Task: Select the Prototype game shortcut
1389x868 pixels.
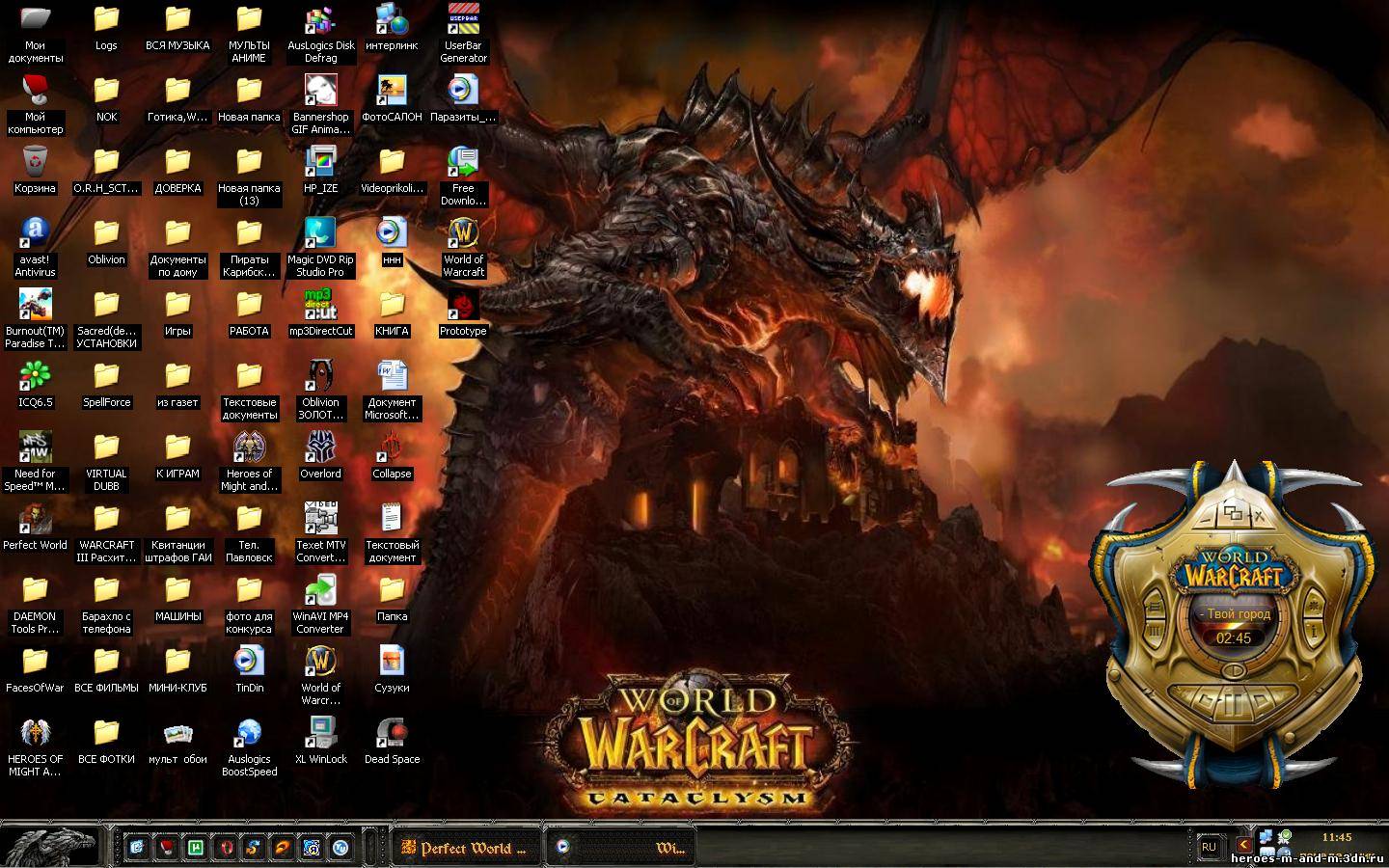Action: coord(463,306)
